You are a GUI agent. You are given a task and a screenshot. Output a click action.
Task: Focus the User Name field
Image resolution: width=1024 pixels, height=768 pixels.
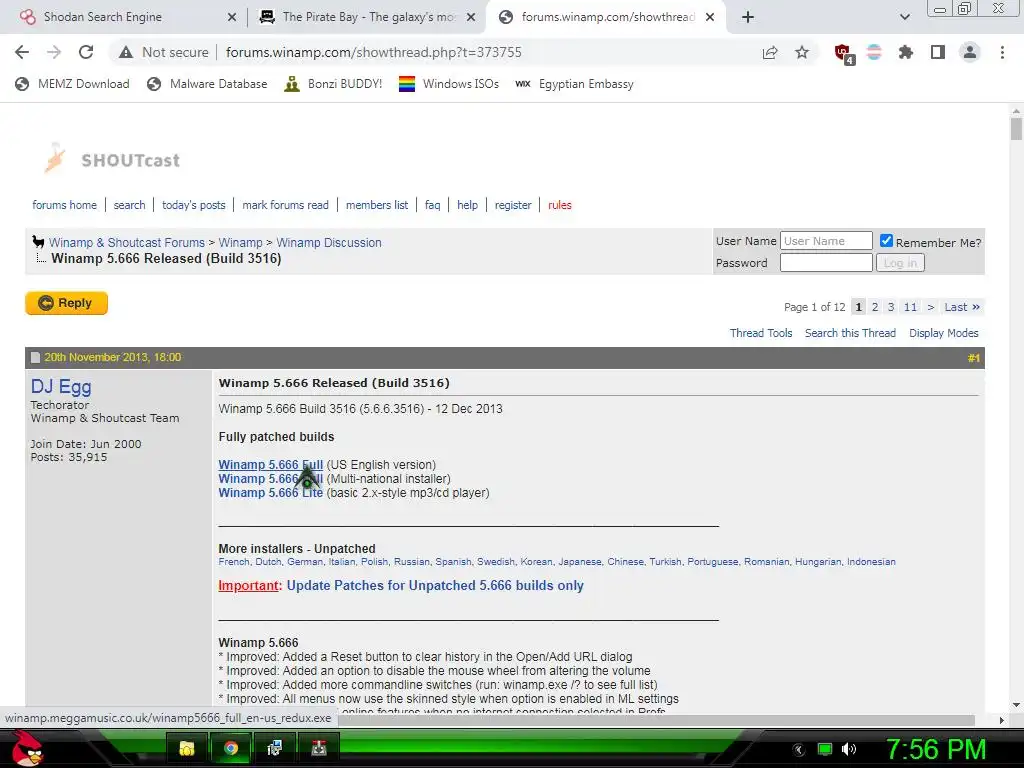point(826,241)
